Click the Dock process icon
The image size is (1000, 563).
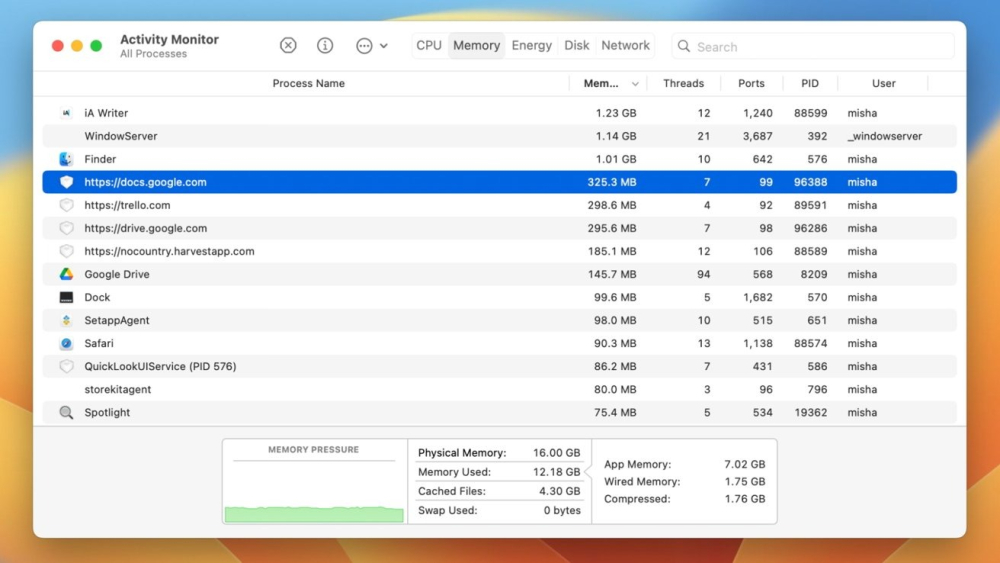tap(66, 297)
